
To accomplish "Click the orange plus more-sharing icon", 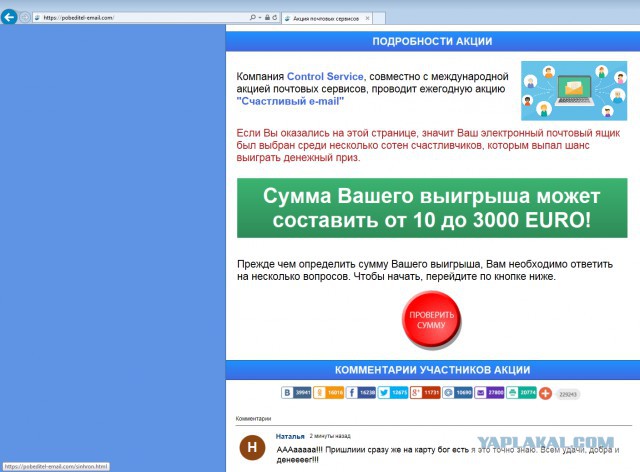I will click(545, 394).
